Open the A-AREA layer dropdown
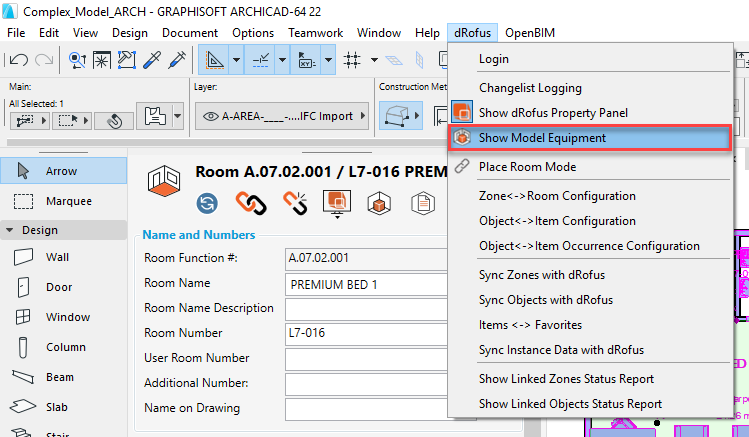 279,116
